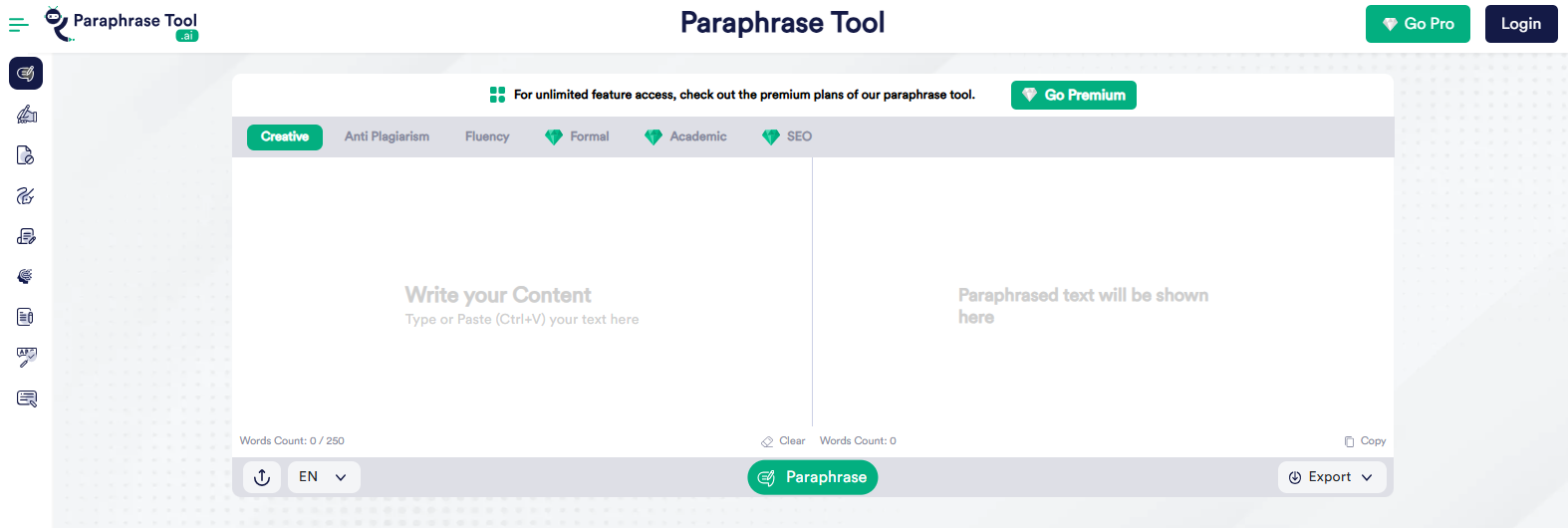
Task: Click into the Write your Content text area
Action: pos(522,293)
